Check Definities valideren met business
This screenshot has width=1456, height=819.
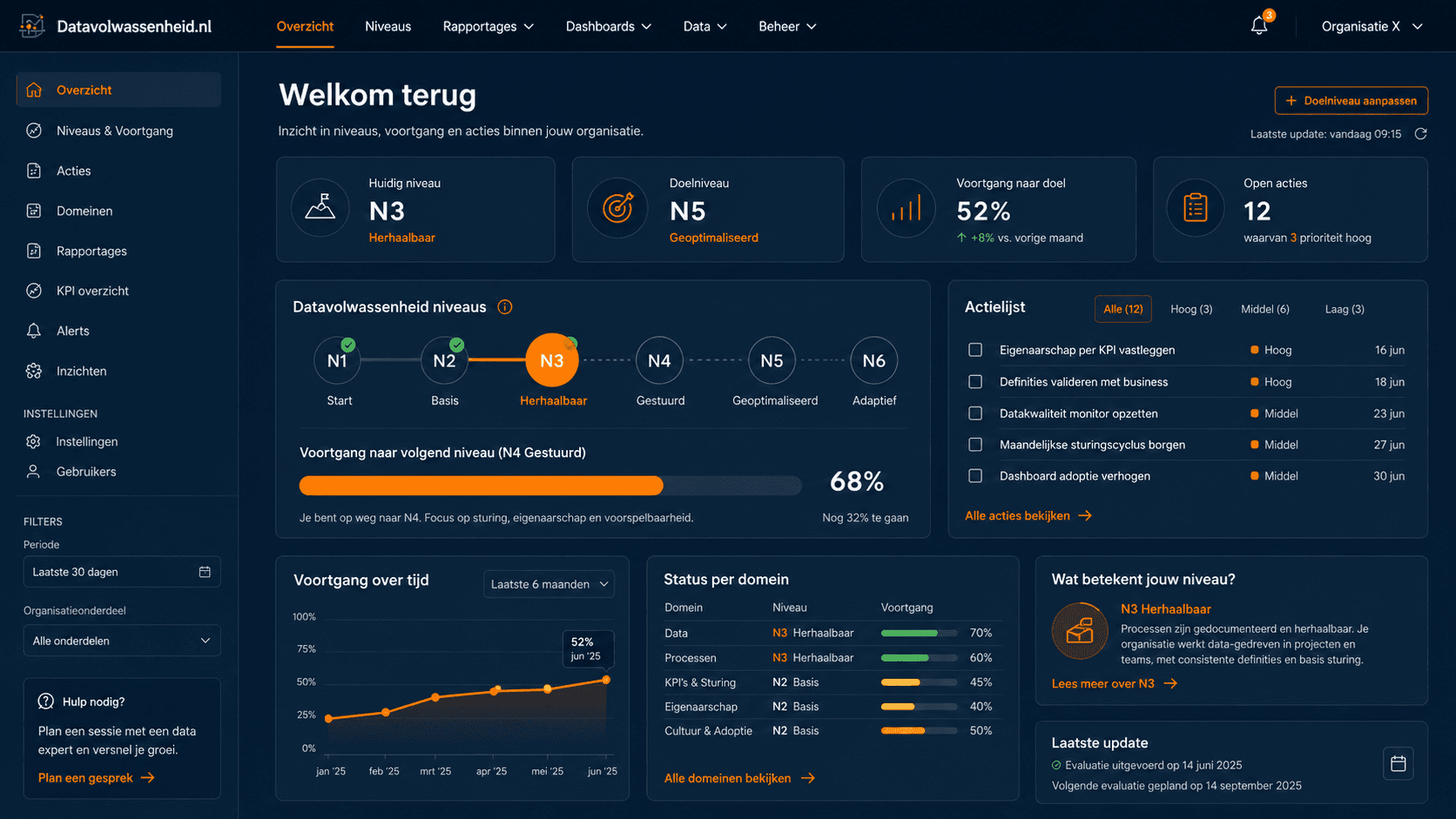pyautogui.click(x=975, y=382)
